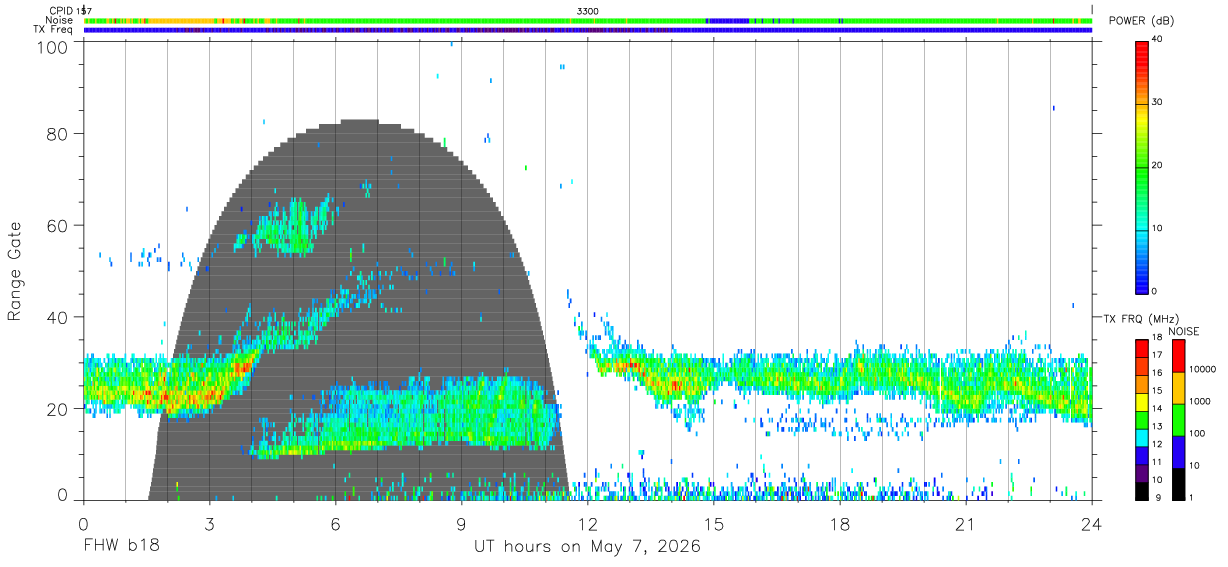The image size is (1228, 567).
Task: Click the 3 tick on UT hours axis
Action: click(x=209, y=522)
